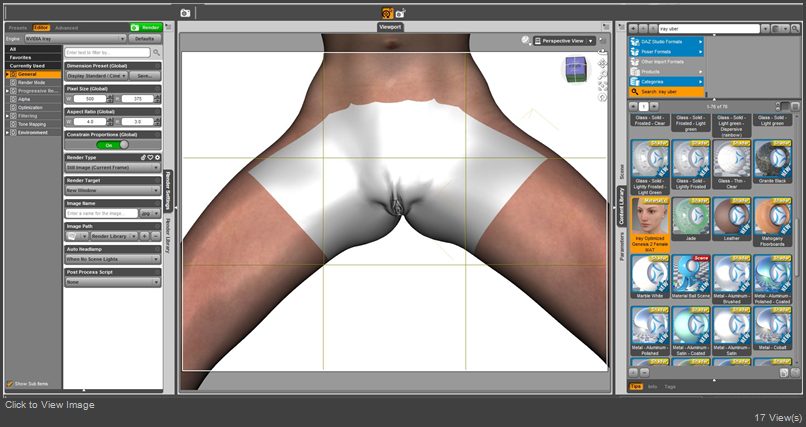This screenshot has height=427, width=806.
Task: Select Other Import Formats entry
Action: tap(666, 62)
